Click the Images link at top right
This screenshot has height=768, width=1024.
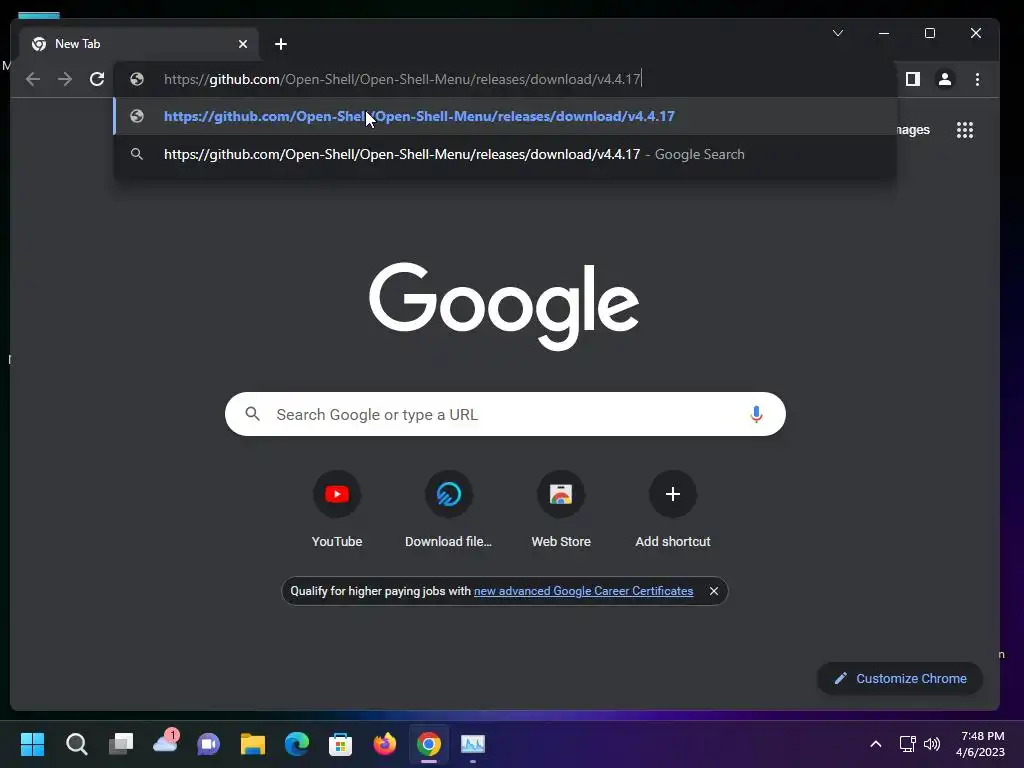(x=913, y=130)
